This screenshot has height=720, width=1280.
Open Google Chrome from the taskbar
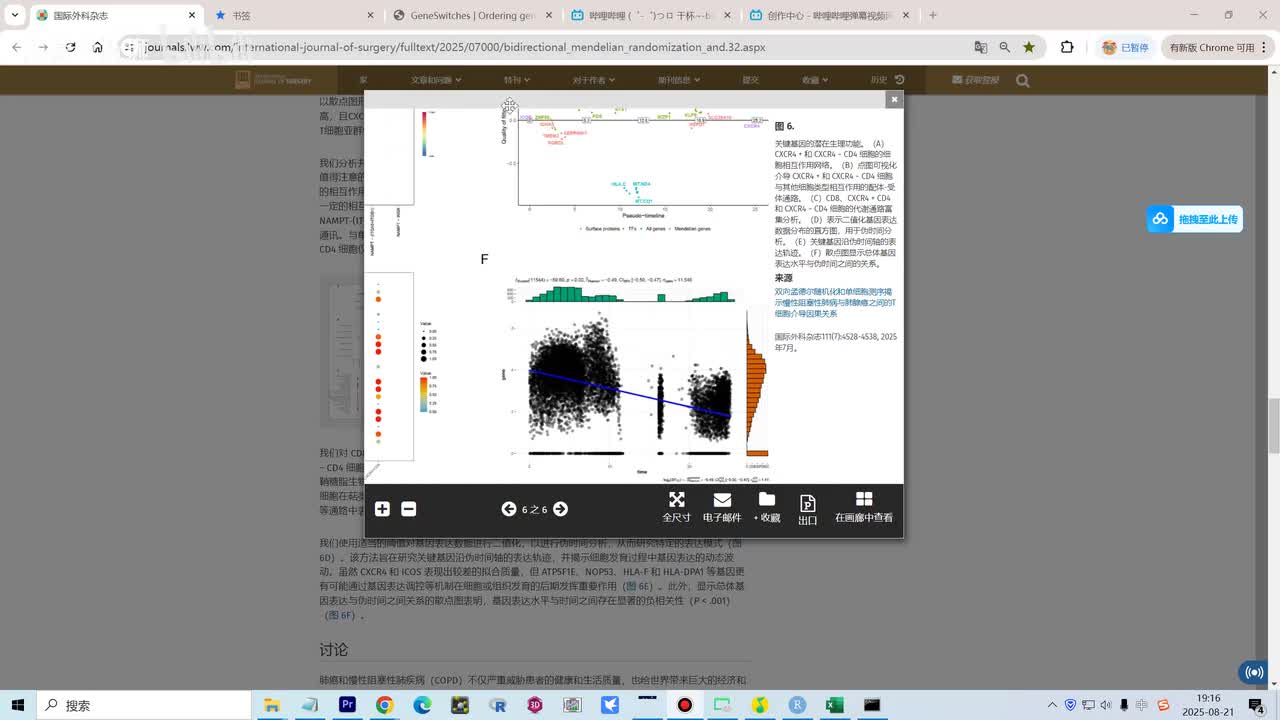(x=385, y=705)
